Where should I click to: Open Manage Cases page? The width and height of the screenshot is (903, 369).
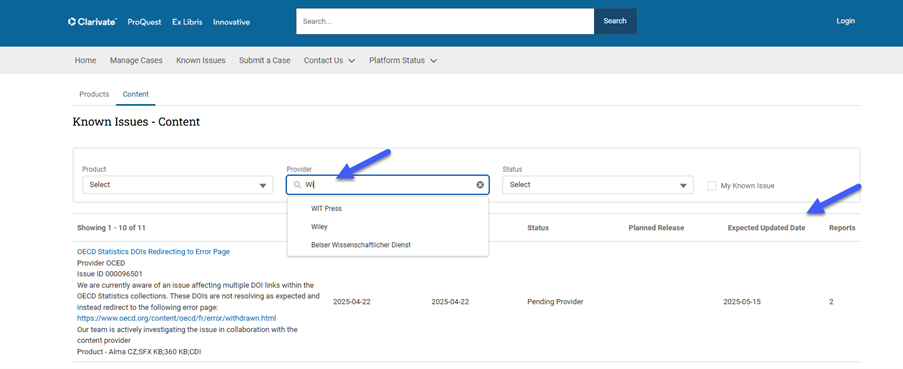point(136,60)
